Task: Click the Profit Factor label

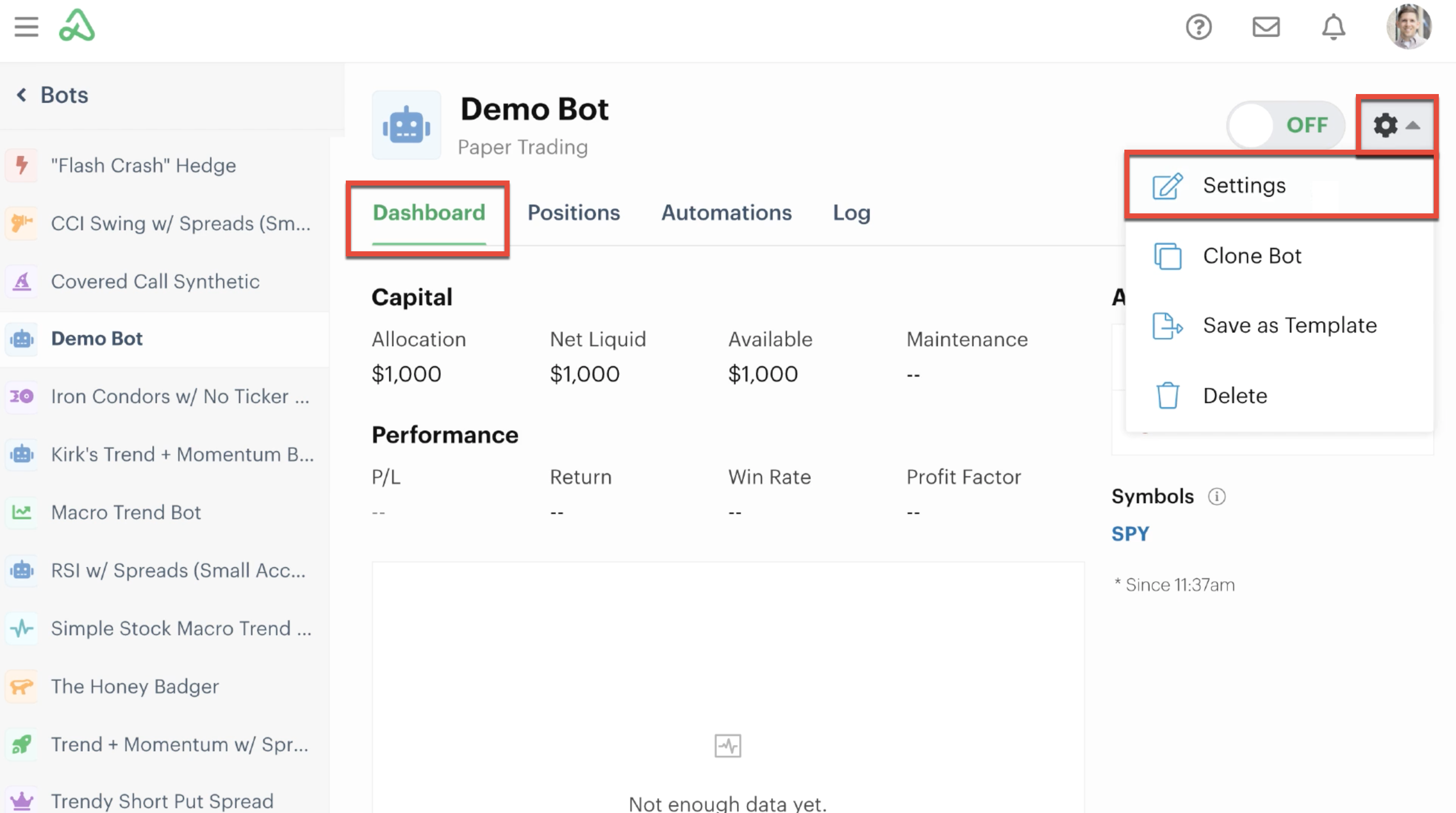Action: pyautogui.click(x=964, y=477)
